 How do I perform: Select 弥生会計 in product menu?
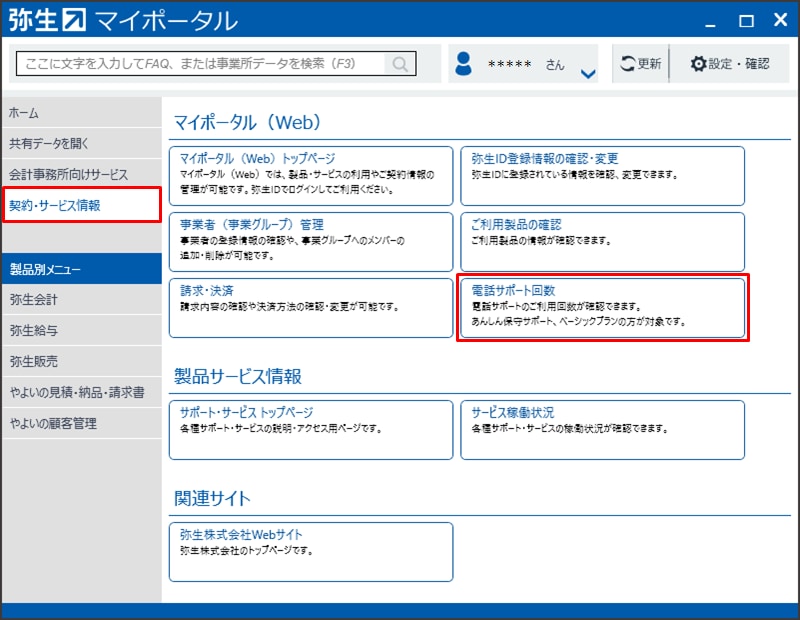tap(82, 299)
